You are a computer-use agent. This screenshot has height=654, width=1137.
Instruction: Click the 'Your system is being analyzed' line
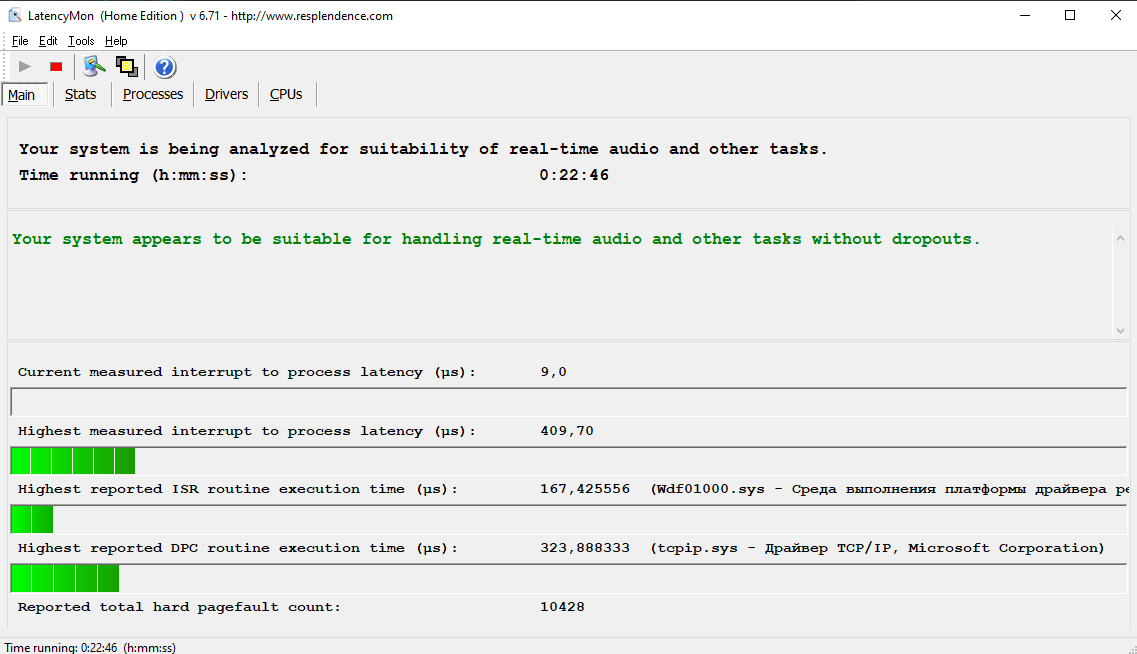423,149
